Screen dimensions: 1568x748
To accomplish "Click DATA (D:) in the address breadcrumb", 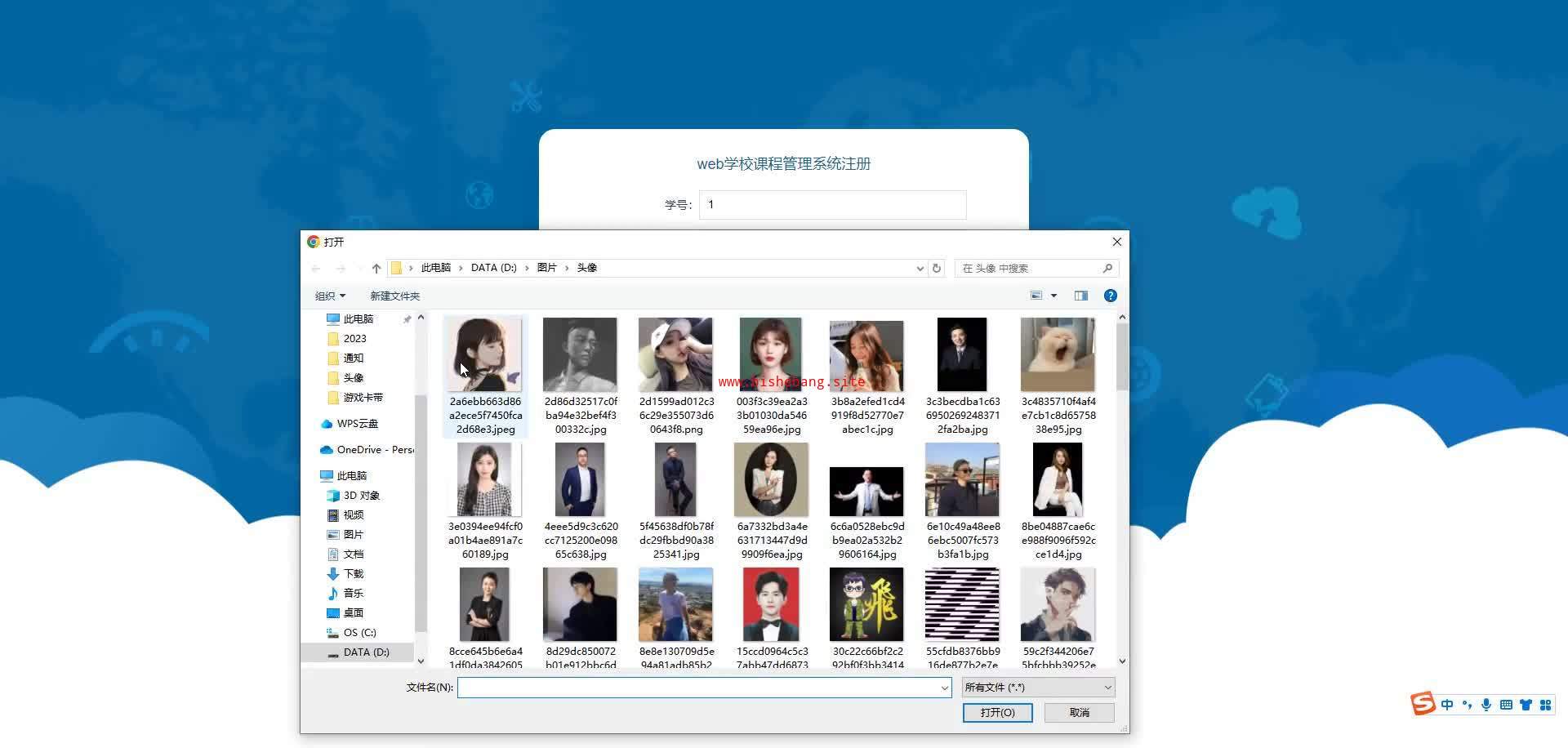I will pos(493,268).
